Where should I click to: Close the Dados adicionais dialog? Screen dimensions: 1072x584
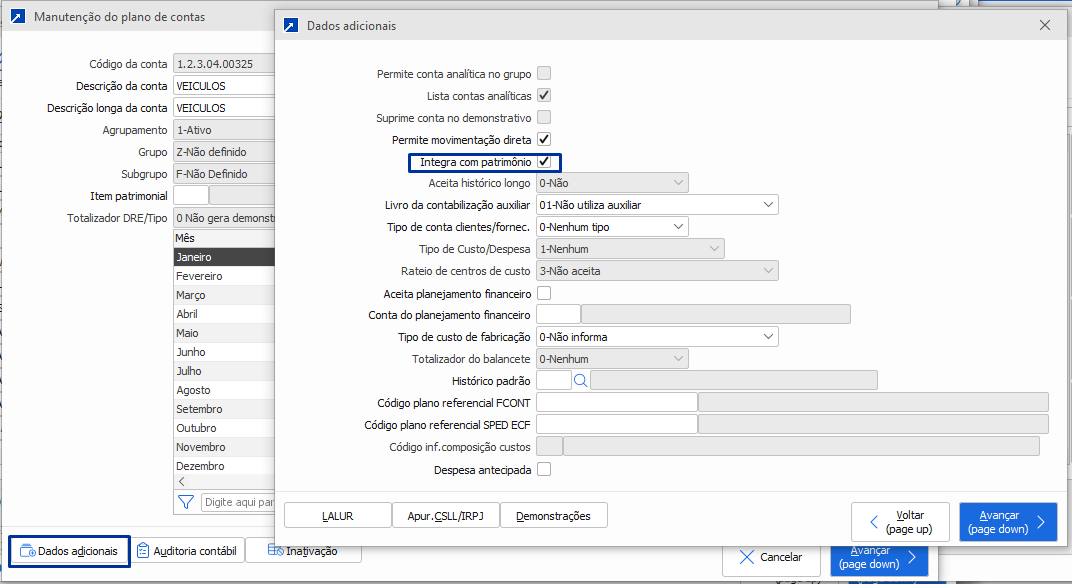click(x=1045, y=25)
